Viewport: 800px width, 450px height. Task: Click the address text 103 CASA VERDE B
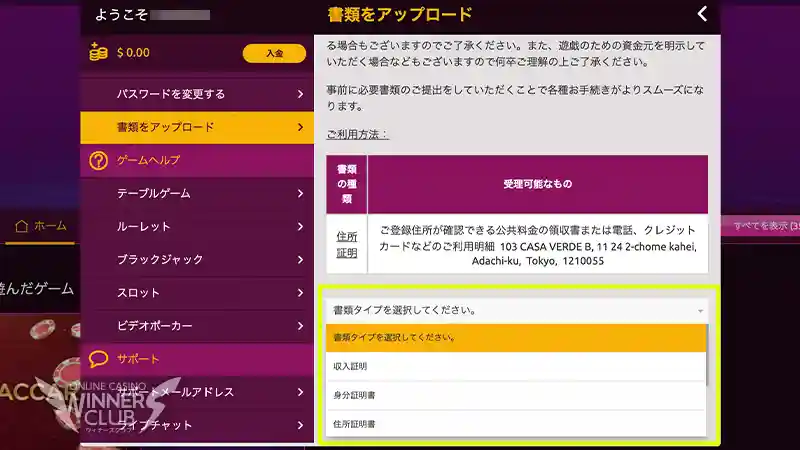pyautogui.click(x=545, y=246)
